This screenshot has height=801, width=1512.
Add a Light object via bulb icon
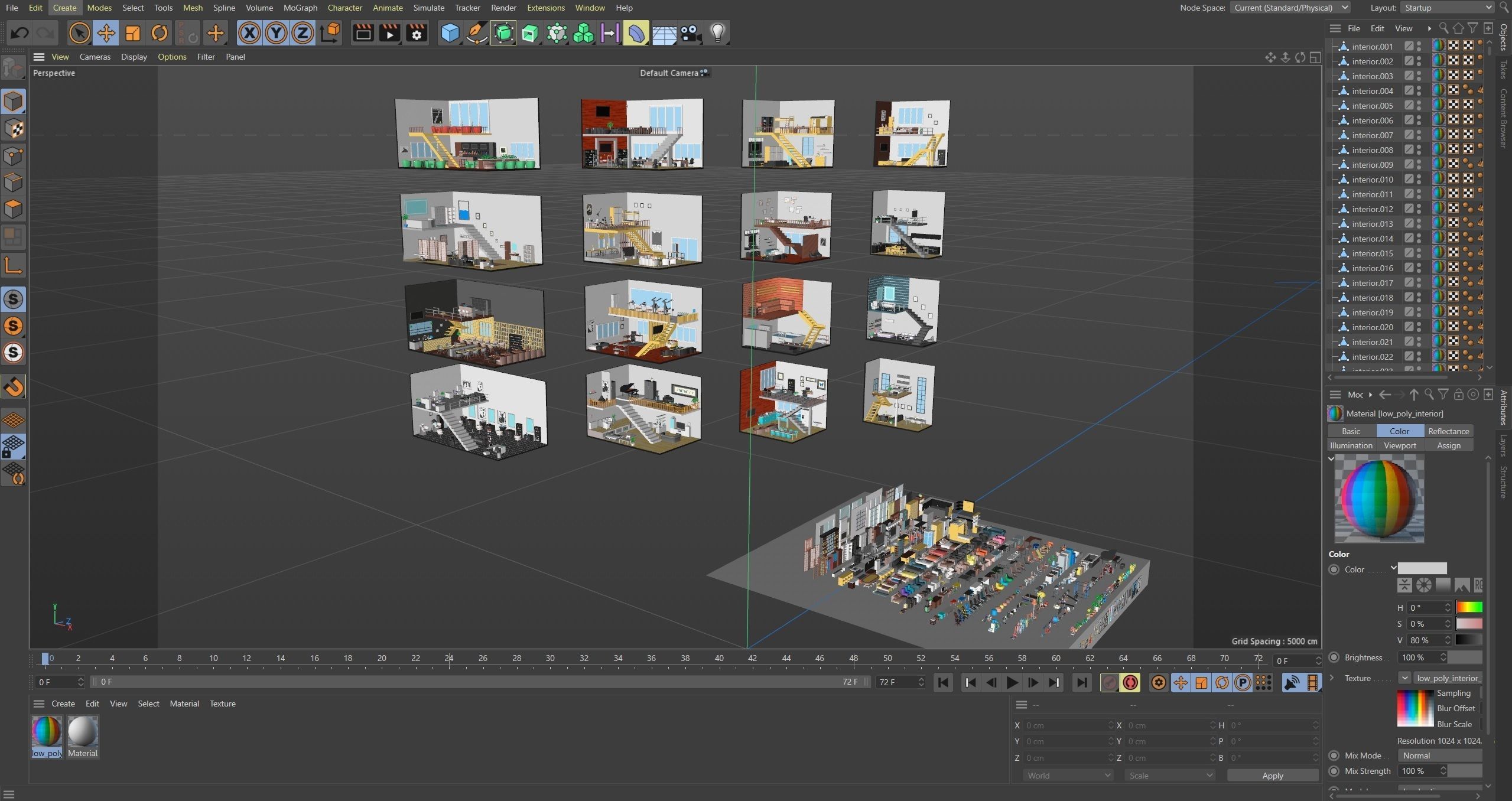pos(717,33)
